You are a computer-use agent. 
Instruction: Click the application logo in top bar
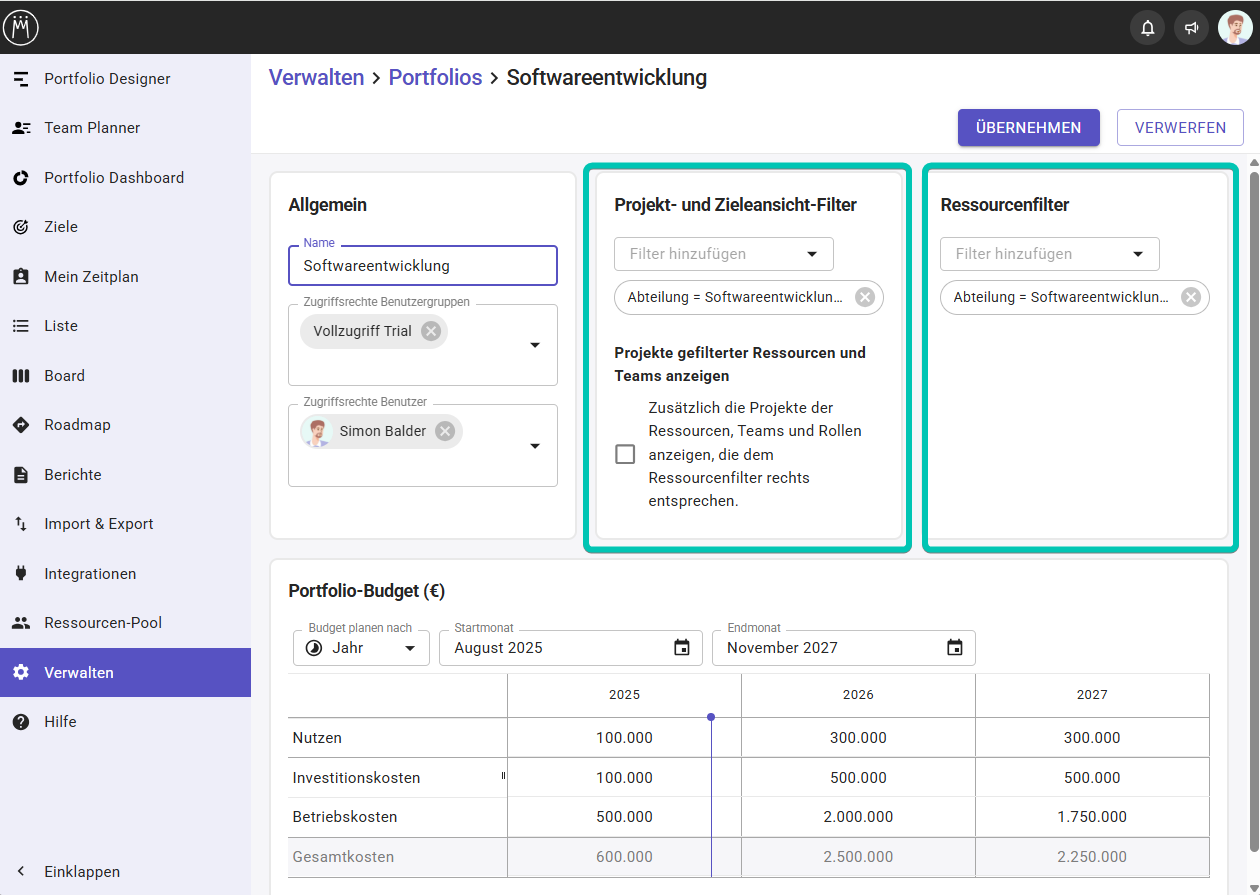click(21, 28)
